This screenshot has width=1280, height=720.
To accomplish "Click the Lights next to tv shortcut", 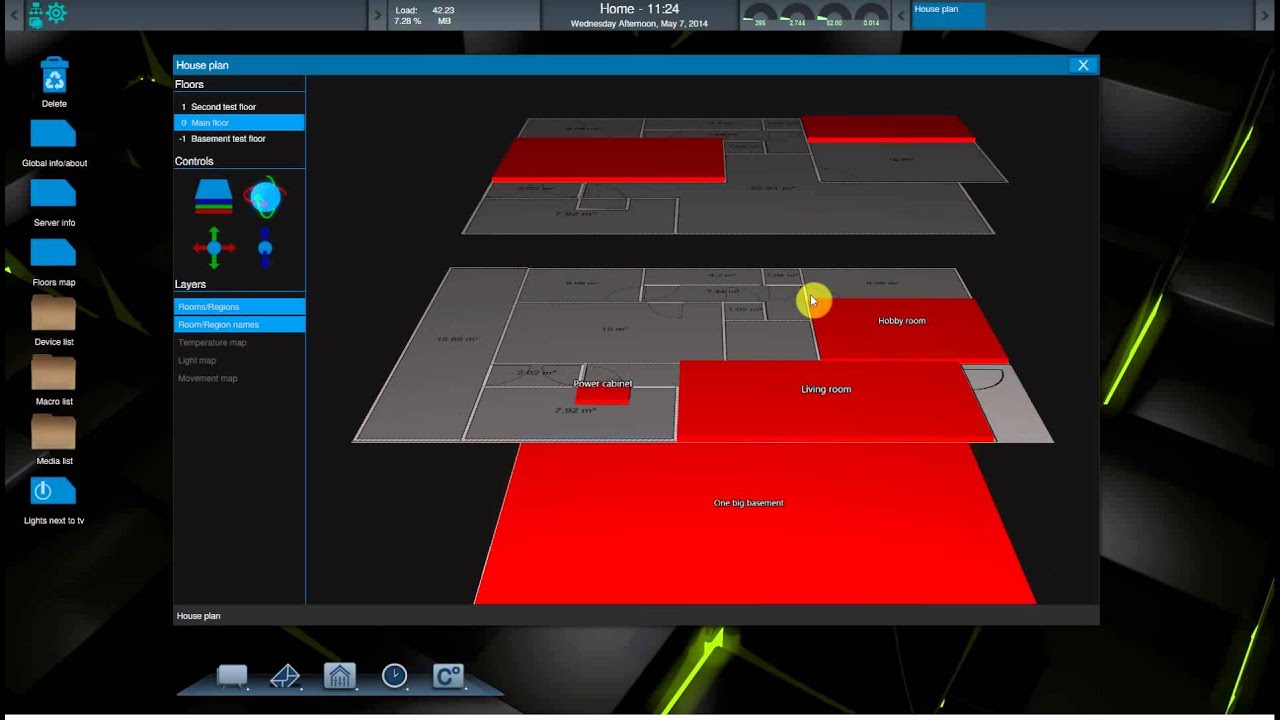I will [53, 491].
